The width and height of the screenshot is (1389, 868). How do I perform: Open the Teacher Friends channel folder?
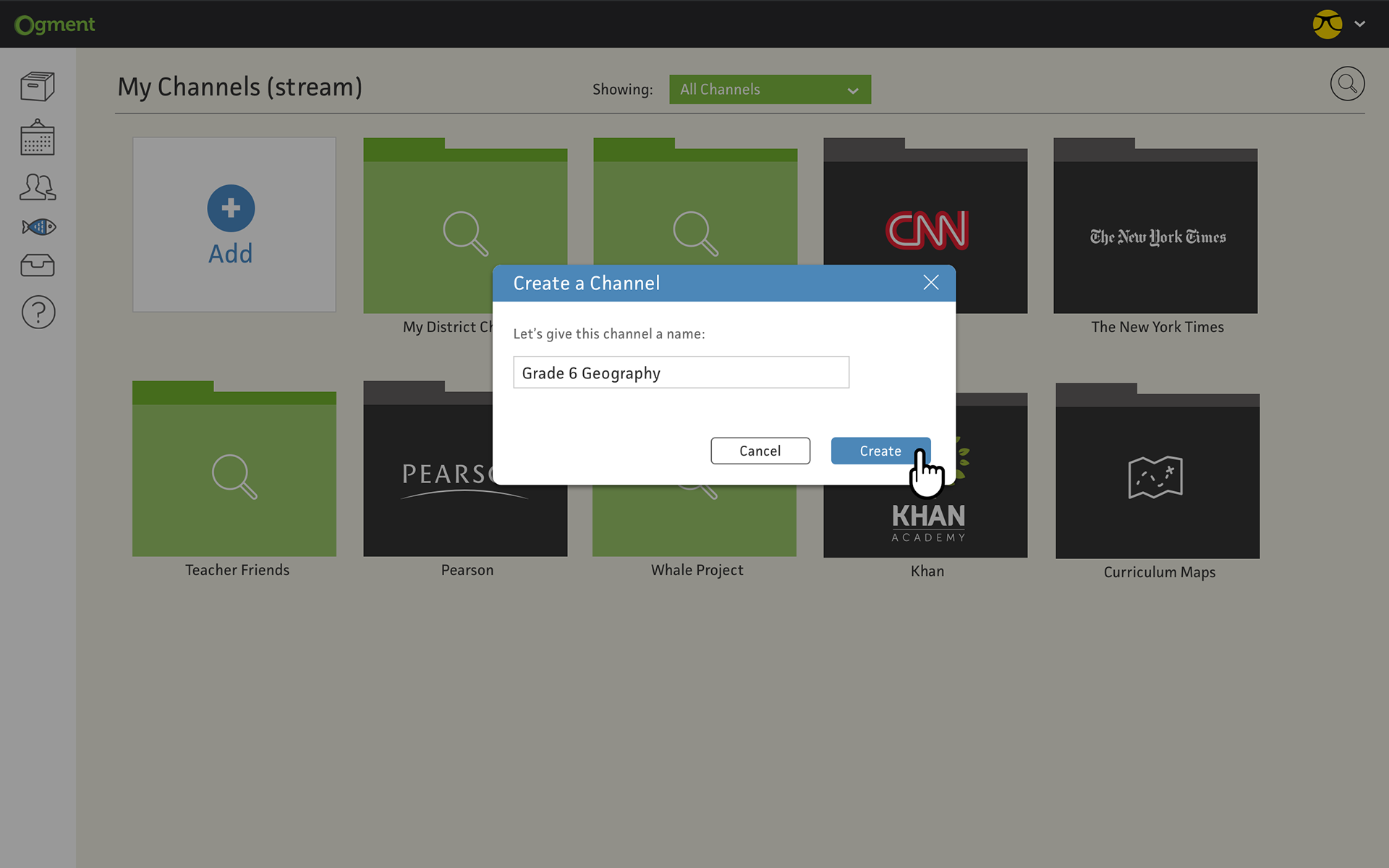(234, 469)
